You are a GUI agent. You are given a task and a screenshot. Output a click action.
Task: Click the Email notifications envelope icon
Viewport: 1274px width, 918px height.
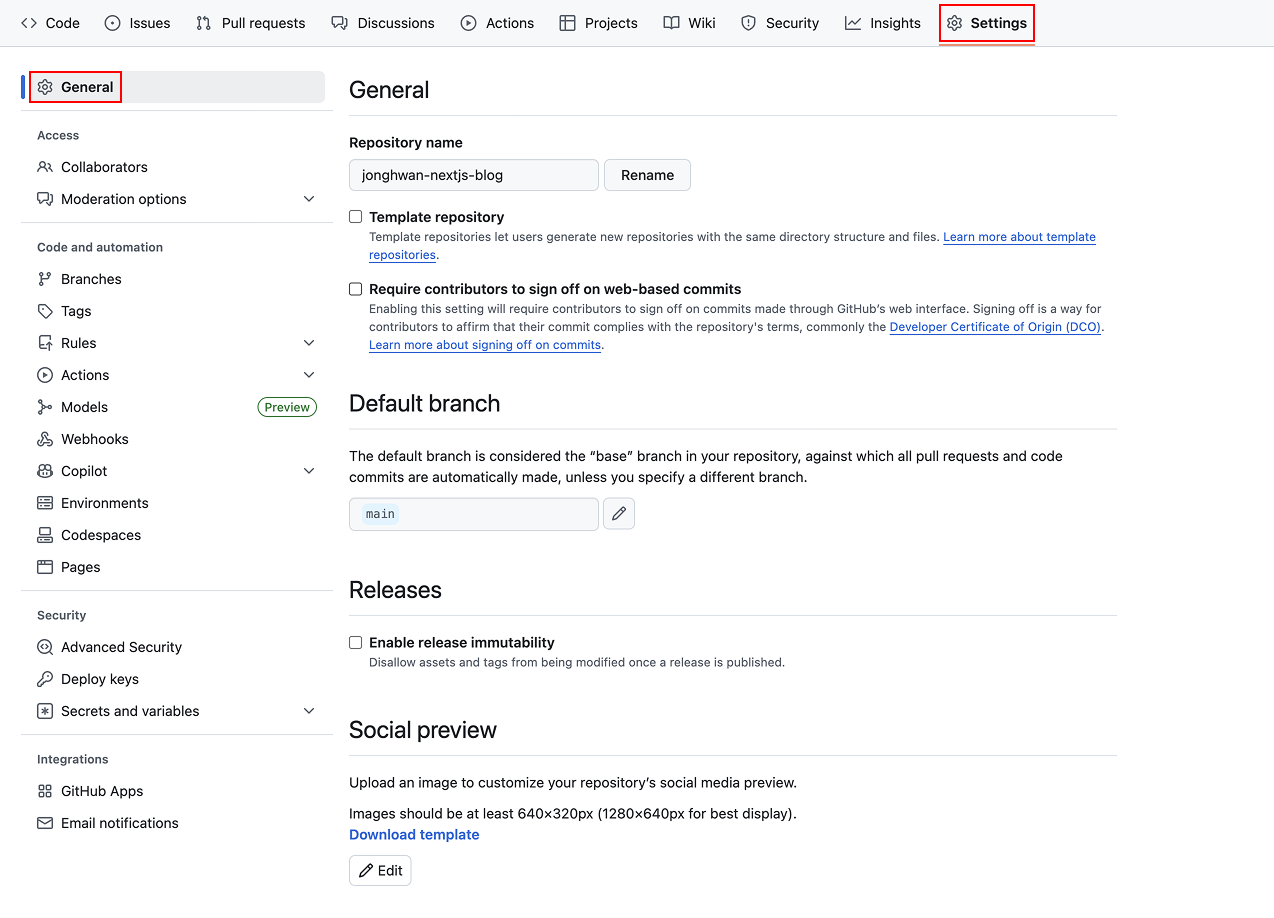(x=45, y=823)
